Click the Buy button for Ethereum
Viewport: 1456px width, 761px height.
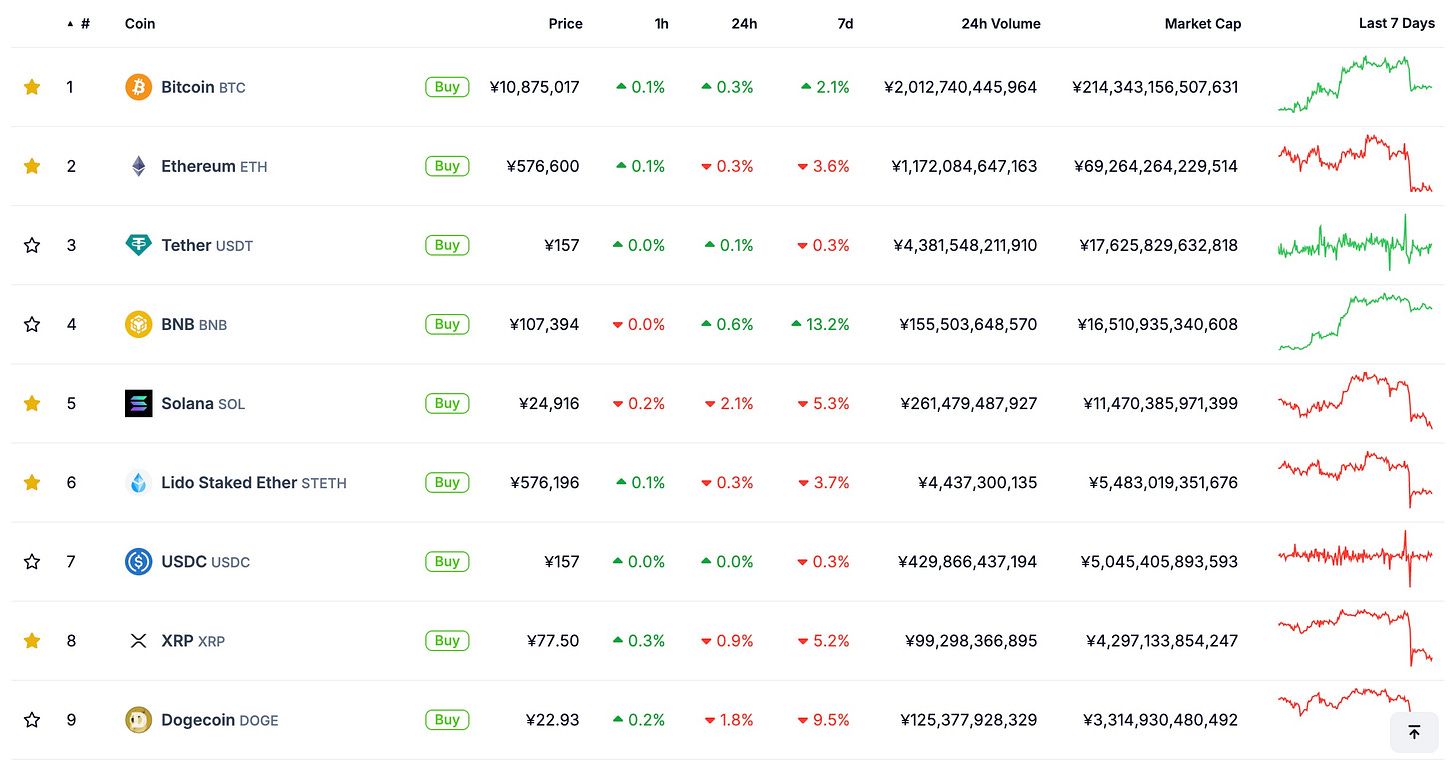coord(447,166)
